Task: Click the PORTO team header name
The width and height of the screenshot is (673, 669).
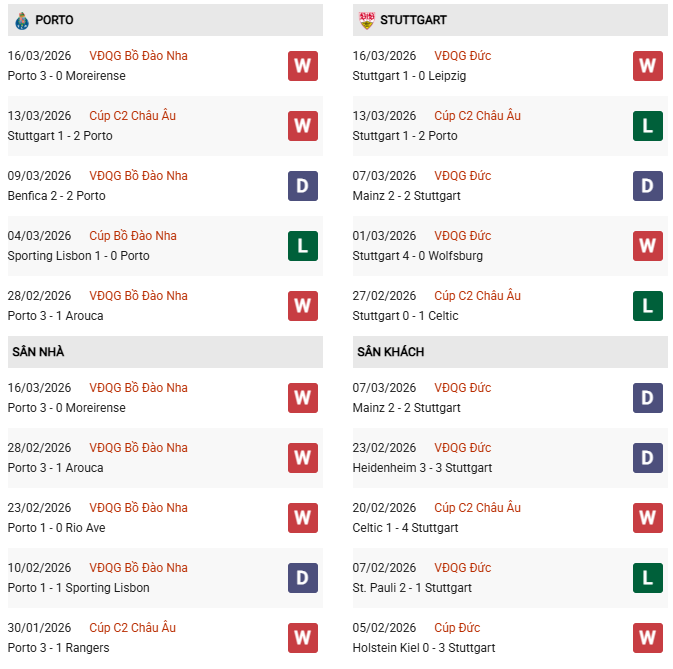Action: point(54,20)
